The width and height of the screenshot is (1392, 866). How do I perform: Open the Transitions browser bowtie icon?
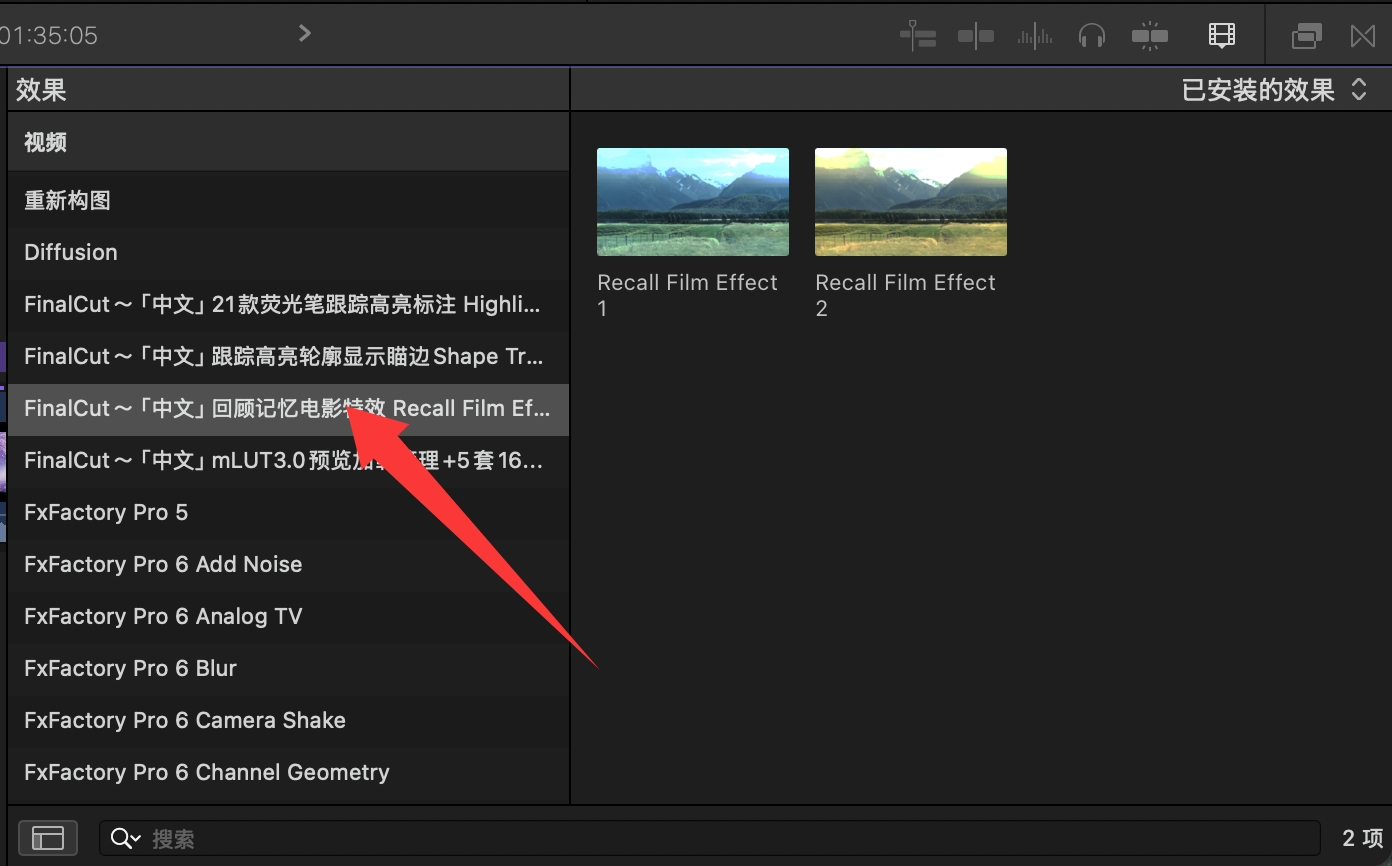coord(1362,36)
